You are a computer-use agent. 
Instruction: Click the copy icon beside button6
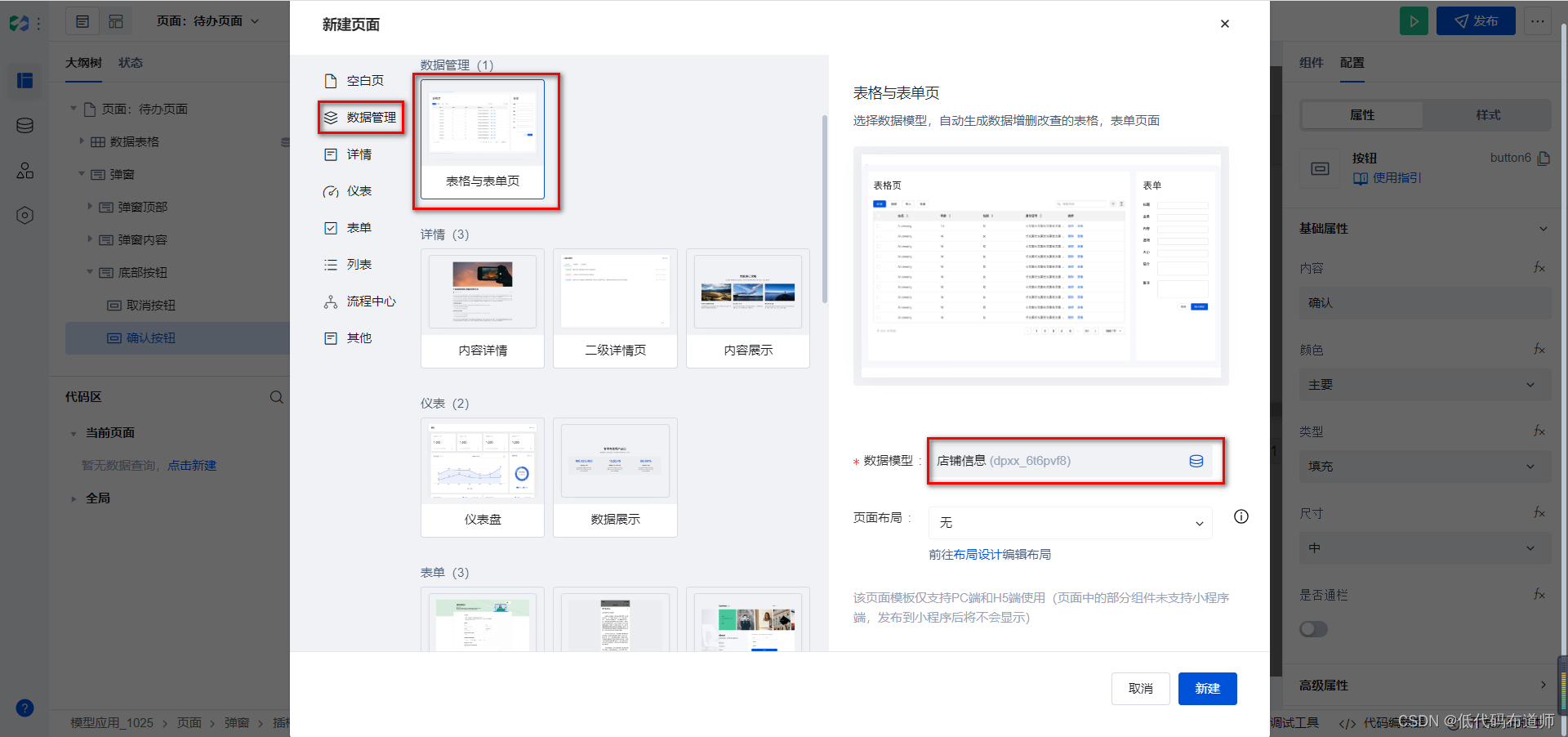tap(1543, 159)
